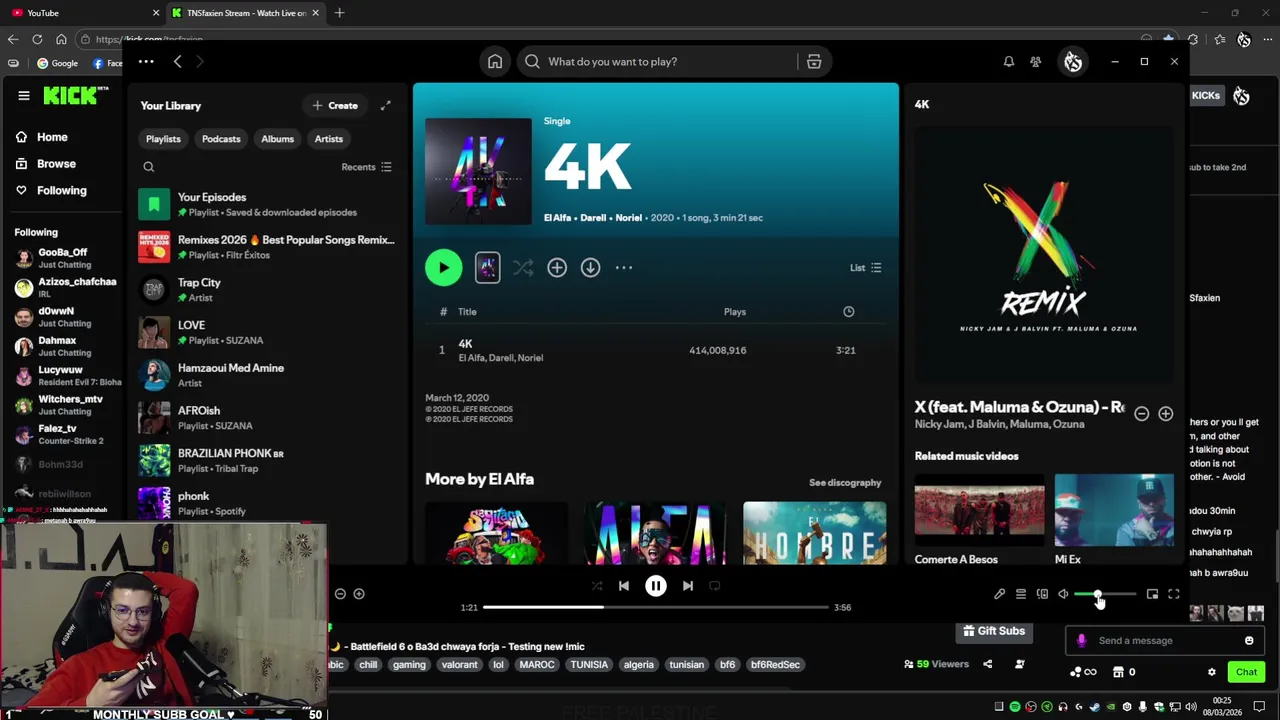The height and width of the screenshot is (720, 1280).
Task: Open Your Episodes playlist
Action: click(267, 204)
